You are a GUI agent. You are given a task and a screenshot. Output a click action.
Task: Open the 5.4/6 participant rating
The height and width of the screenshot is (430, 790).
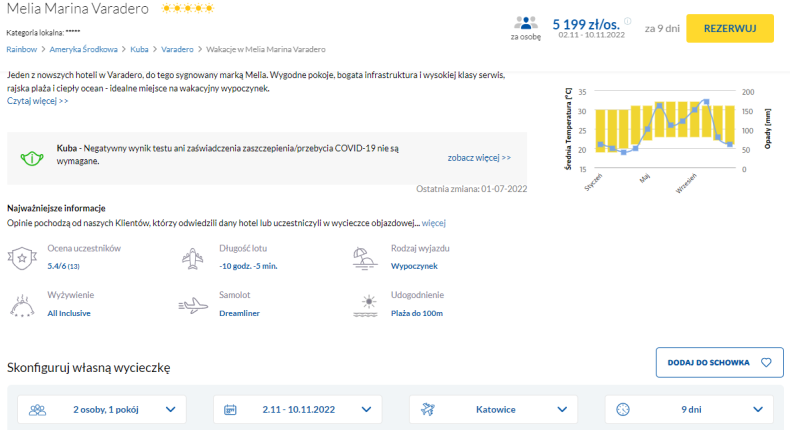pos(63,266)
